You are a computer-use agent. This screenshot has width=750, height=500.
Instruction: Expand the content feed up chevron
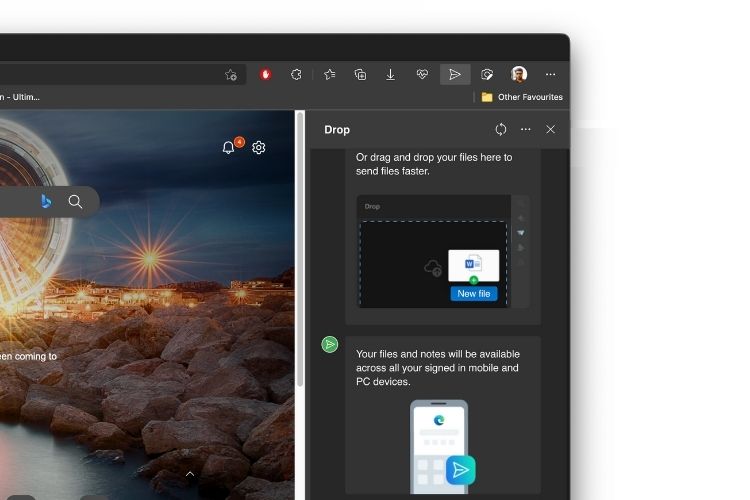coord(190,474)
